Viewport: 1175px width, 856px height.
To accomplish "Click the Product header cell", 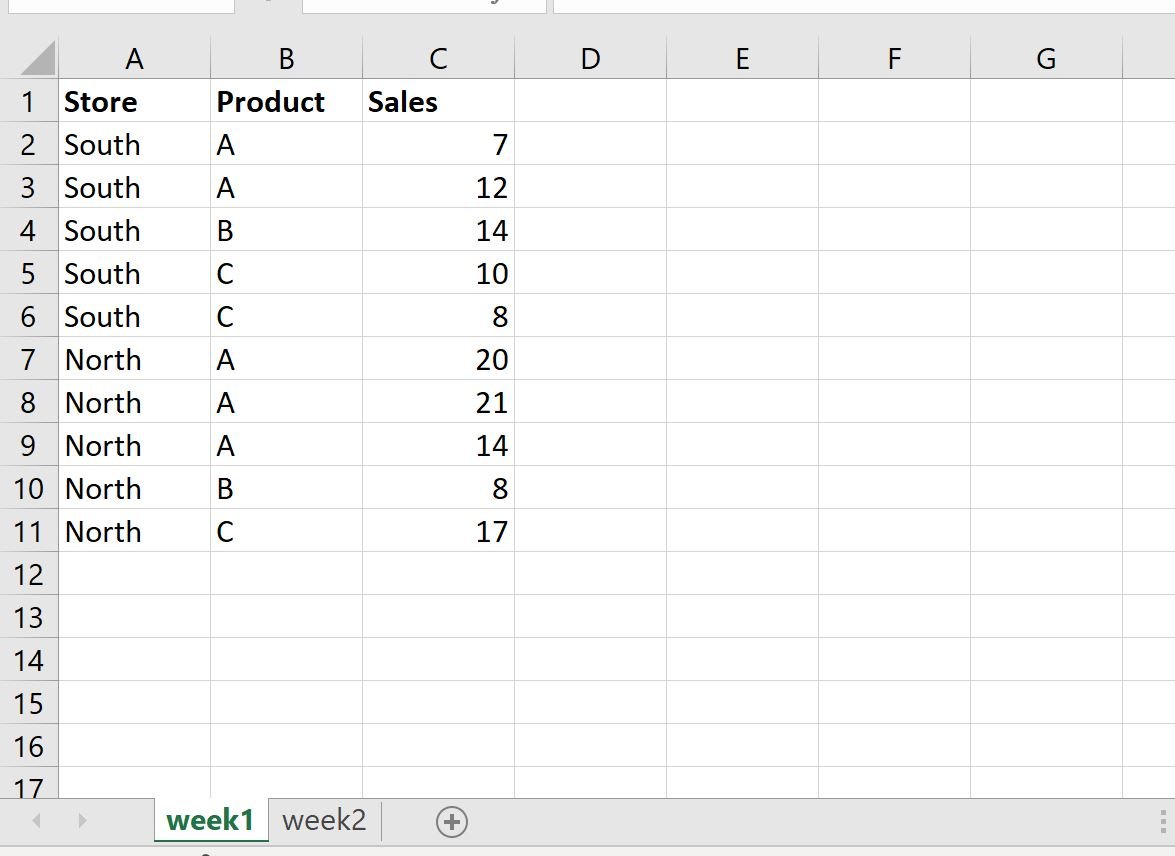I will pyautogui.click(x=286, y=101).
